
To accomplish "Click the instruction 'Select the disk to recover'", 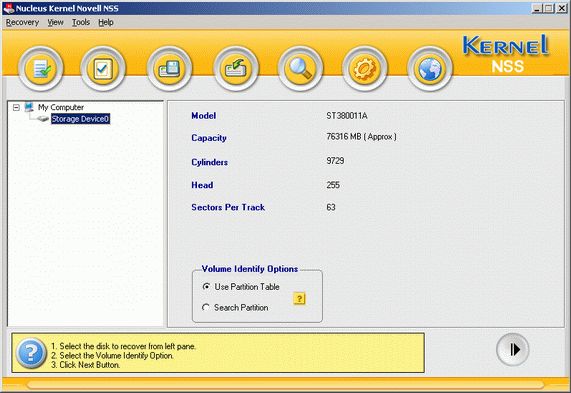I will (123, 346).
